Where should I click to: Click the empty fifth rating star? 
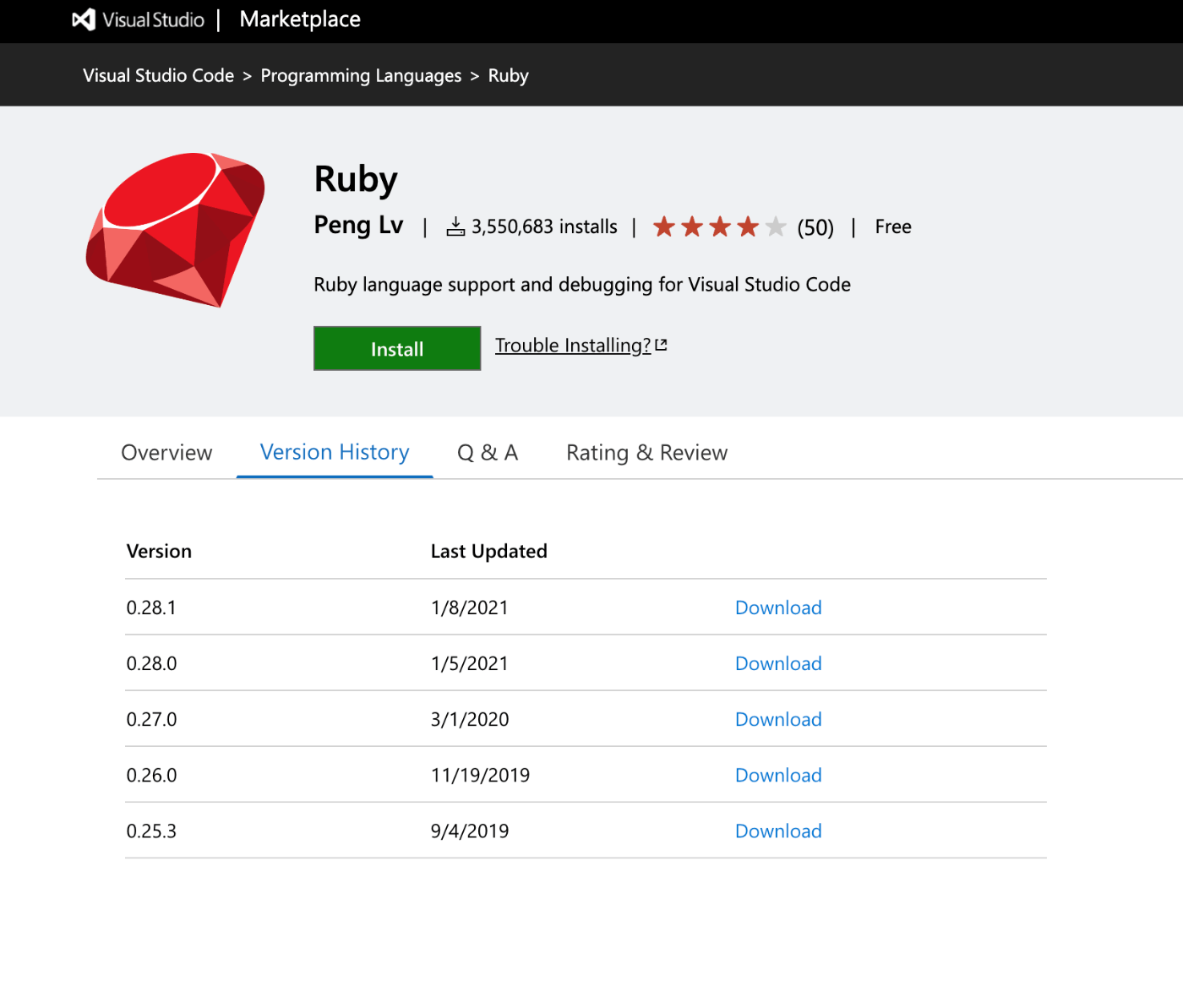[776, 226]
